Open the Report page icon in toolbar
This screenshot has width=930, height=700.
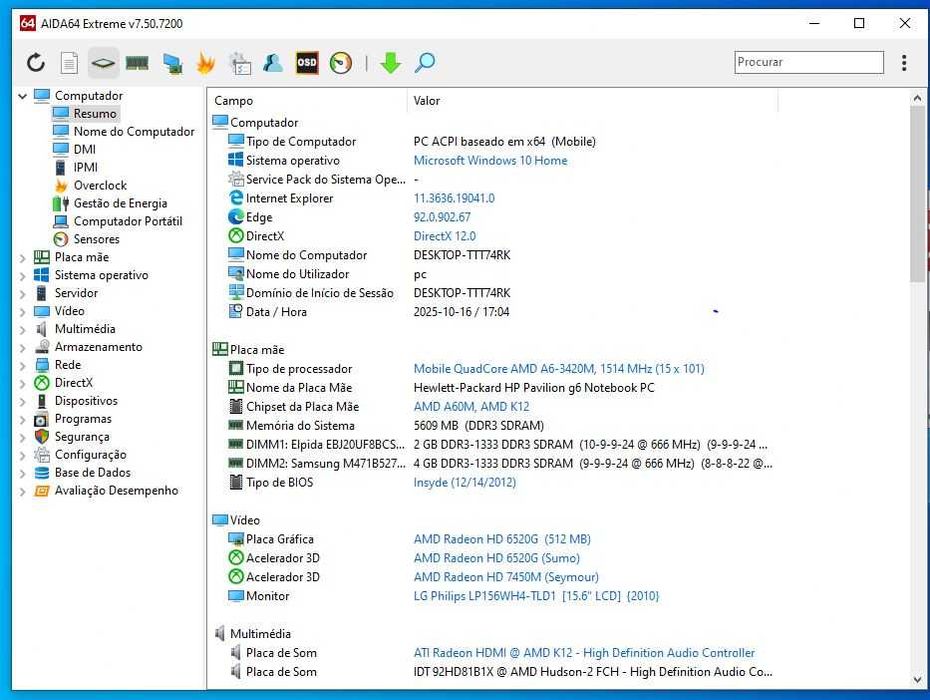pyautogui.click(x=69, y=62)
